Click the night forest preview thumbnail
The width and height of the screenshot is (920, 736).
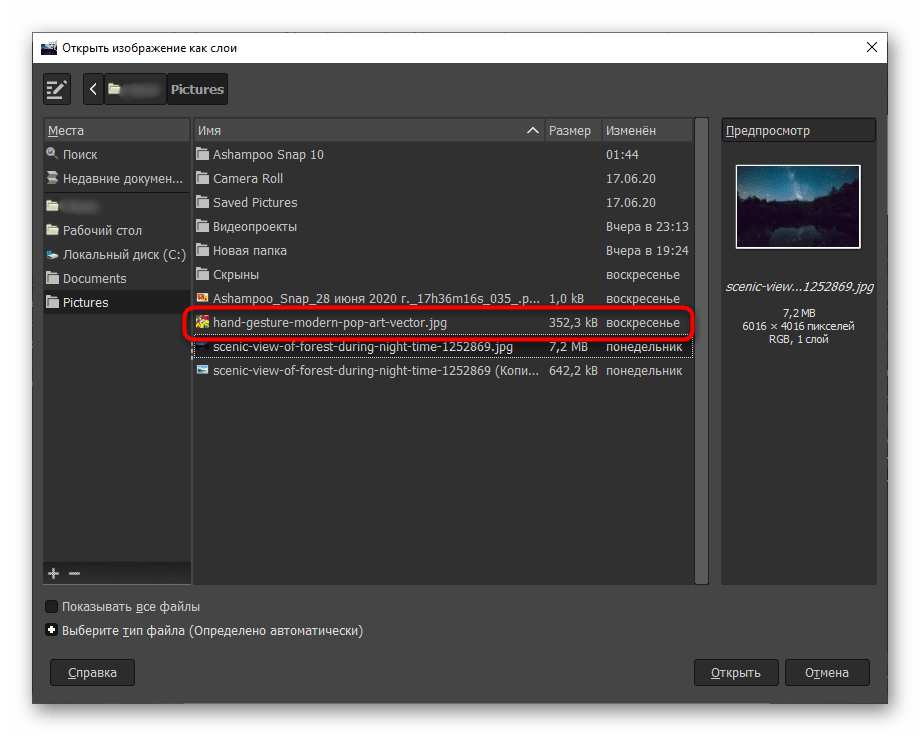tap(798, 207)
